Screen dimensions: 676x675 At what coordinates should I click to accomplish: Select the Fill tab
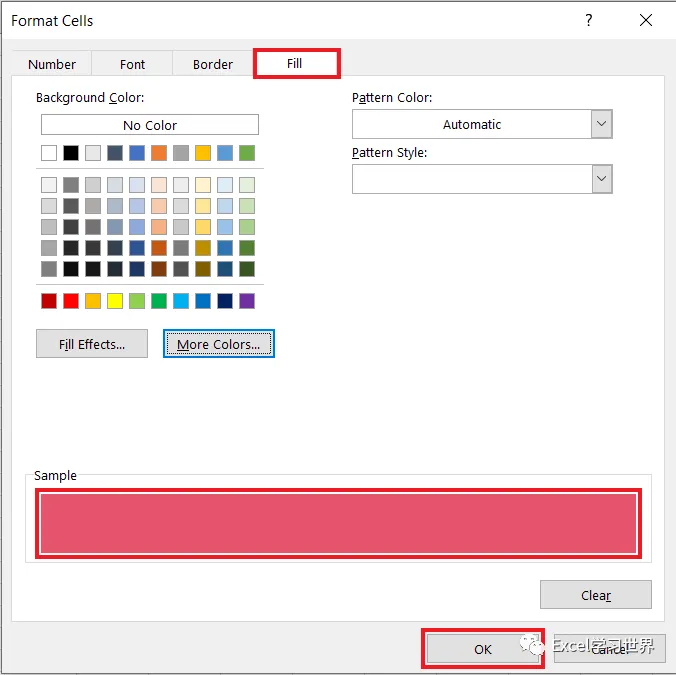click(297, 63)
